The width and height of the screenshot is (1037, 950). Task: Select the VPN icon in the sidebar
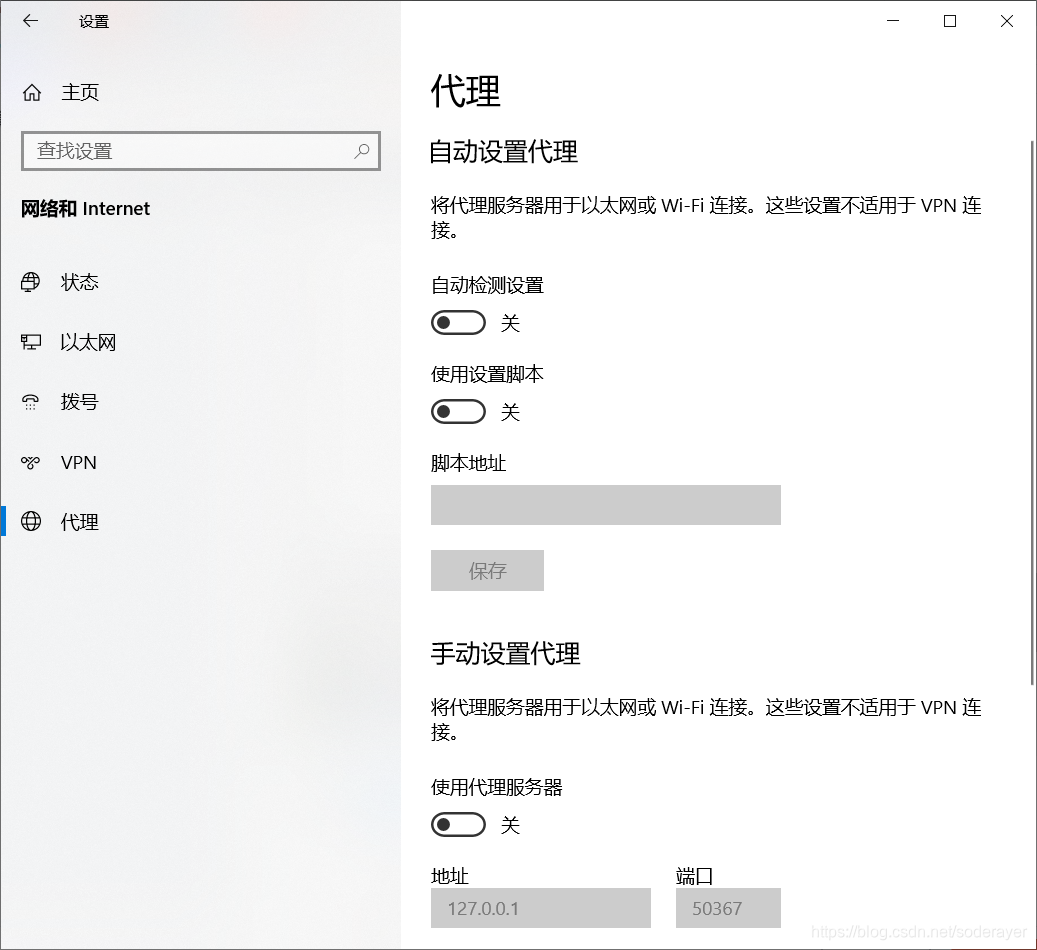pos(31,462)
